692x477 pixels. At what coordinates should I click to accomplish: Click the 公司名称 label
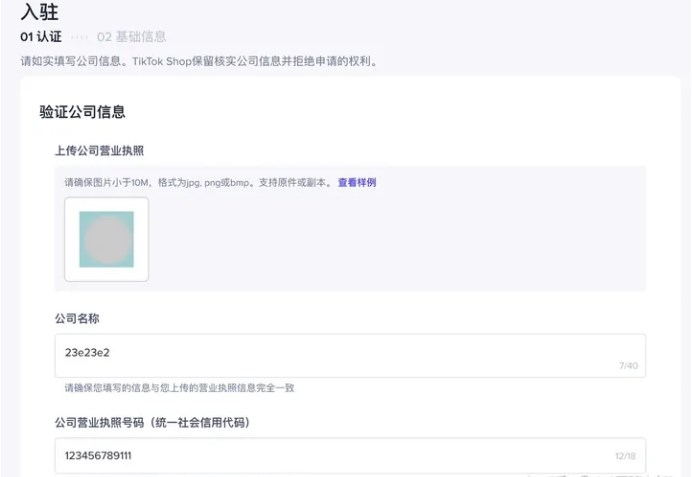click(x=77, y=319)
